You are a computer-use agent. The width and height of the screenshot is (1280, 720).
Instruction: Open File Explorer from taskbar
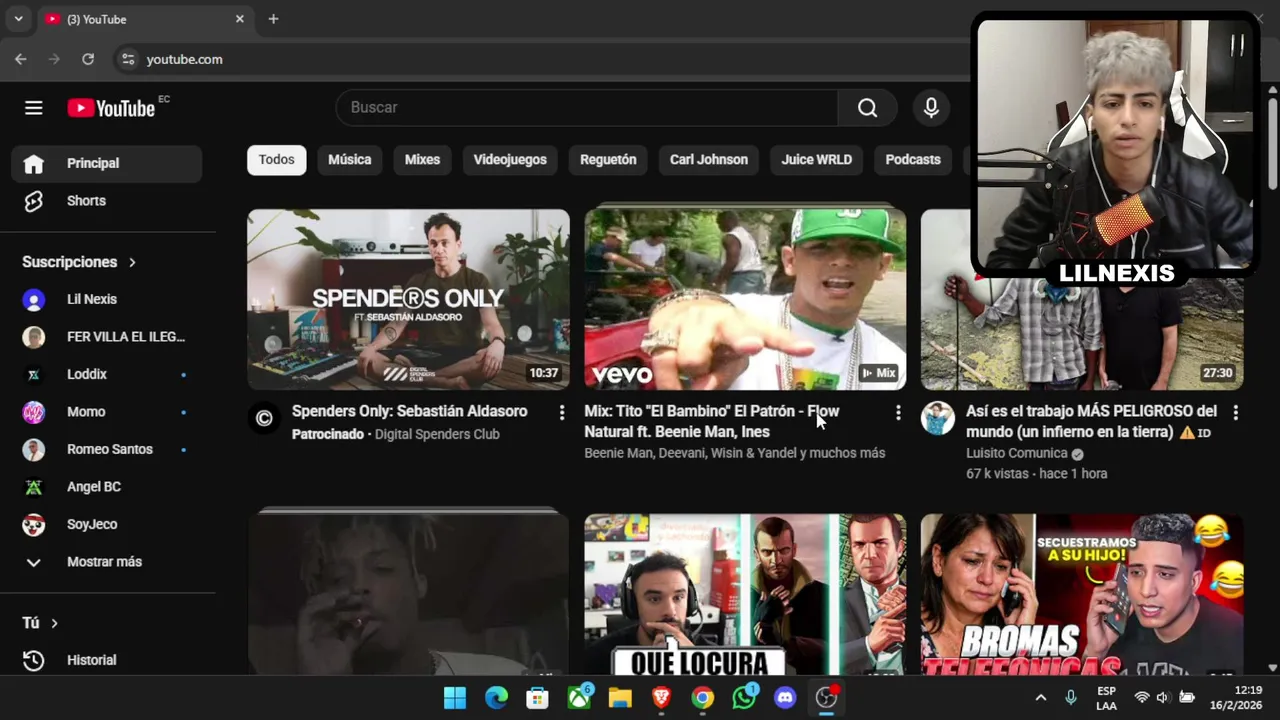coord(620,698)
